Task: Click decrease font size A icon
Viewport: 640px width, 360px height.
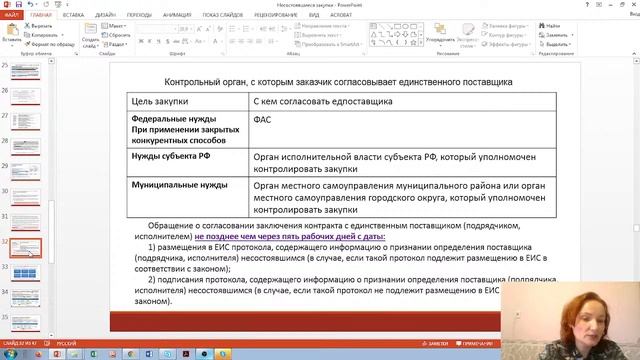Action: (208, 29)
